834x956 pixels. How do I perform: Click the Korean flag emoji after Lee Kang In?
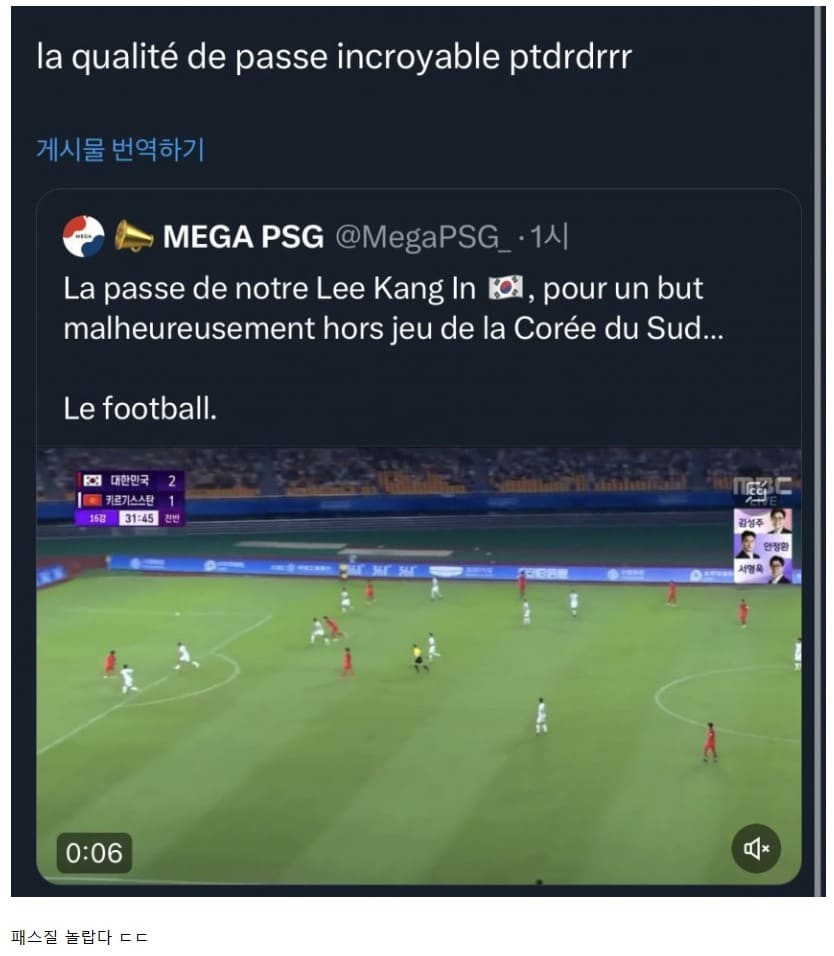[x=505, y=288]
